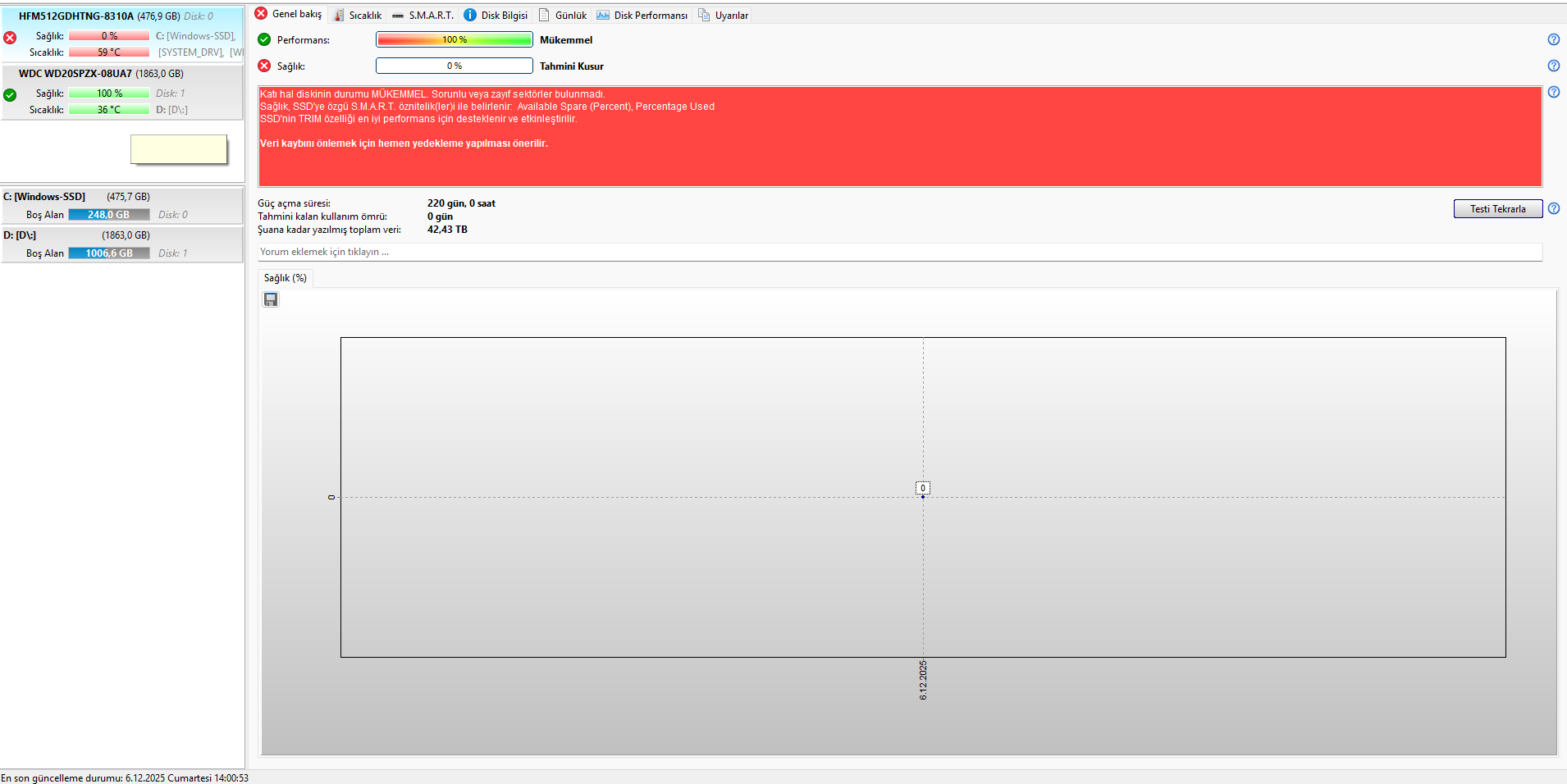The image size is (1567, 784).
Task: Switch to the Disk Performansı tab
Action: pyautogui.click(x=642, y=15)
